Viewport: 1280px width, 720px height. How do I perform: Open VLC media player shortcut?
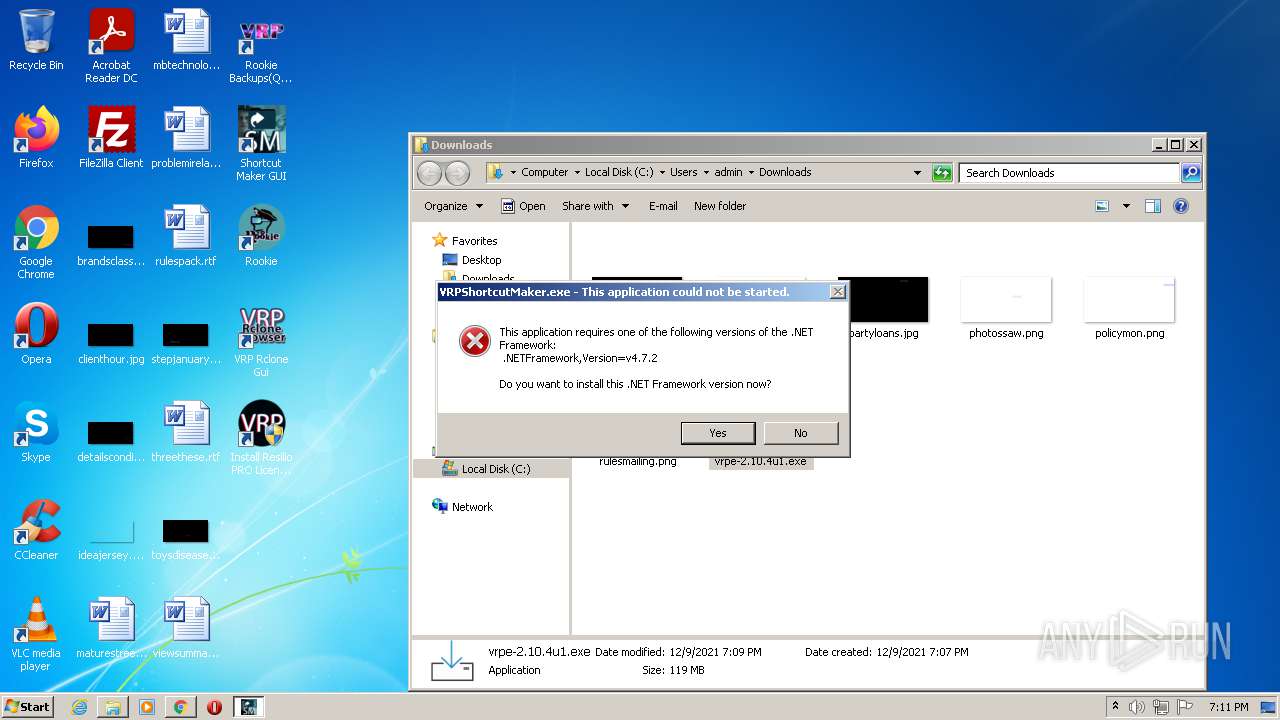(x=36, y=635)
